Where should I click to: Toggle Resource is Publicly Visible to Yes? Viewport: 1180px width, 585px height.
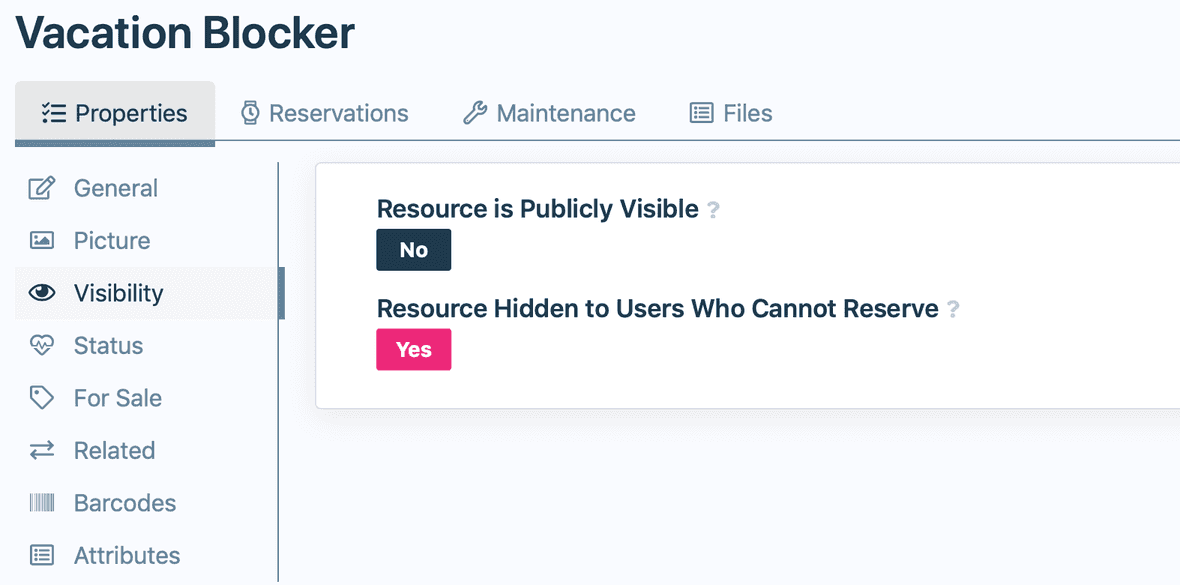[x=413, y=249]
